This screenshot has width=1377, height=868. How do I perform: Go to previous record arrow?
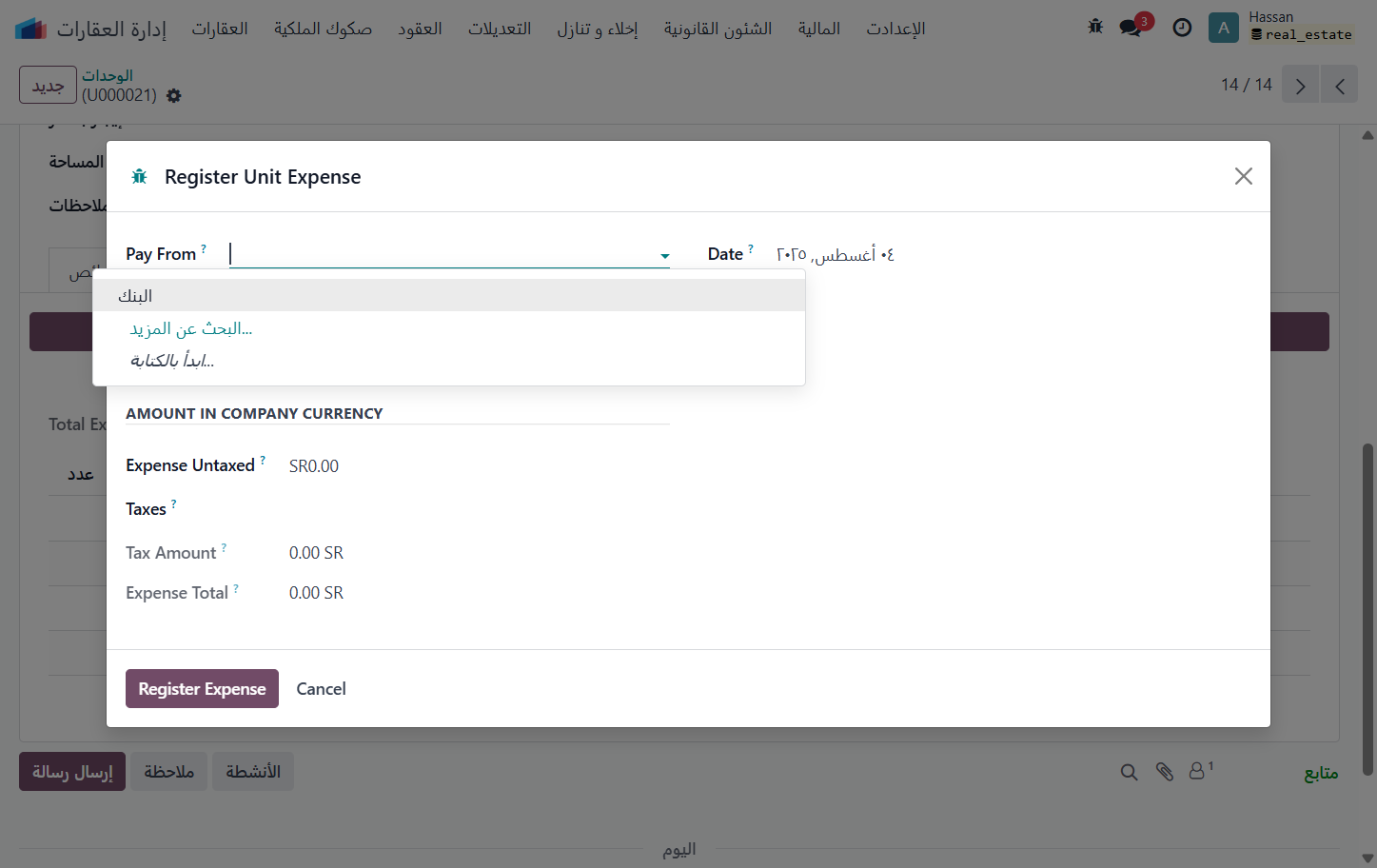(1340, 85)
